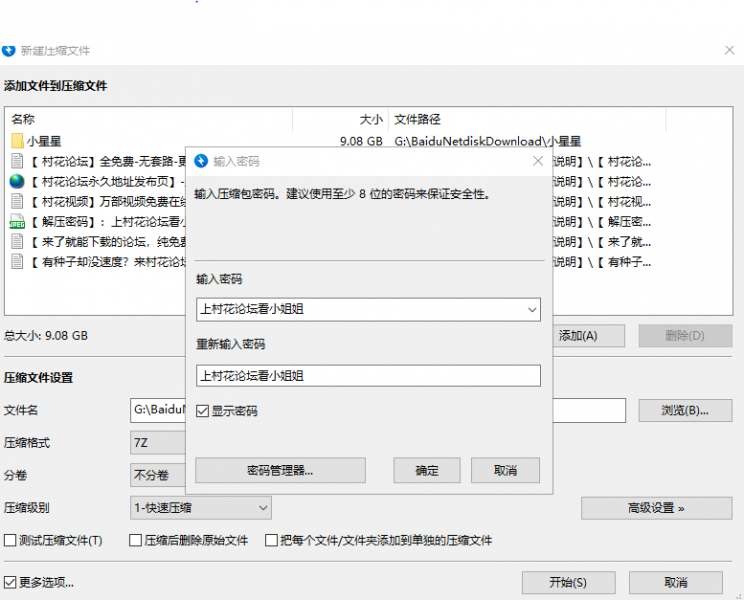Viewport: 744px width, 600px height.
Task: Click the 小星星 folder icon
Action: coord(17,141)
